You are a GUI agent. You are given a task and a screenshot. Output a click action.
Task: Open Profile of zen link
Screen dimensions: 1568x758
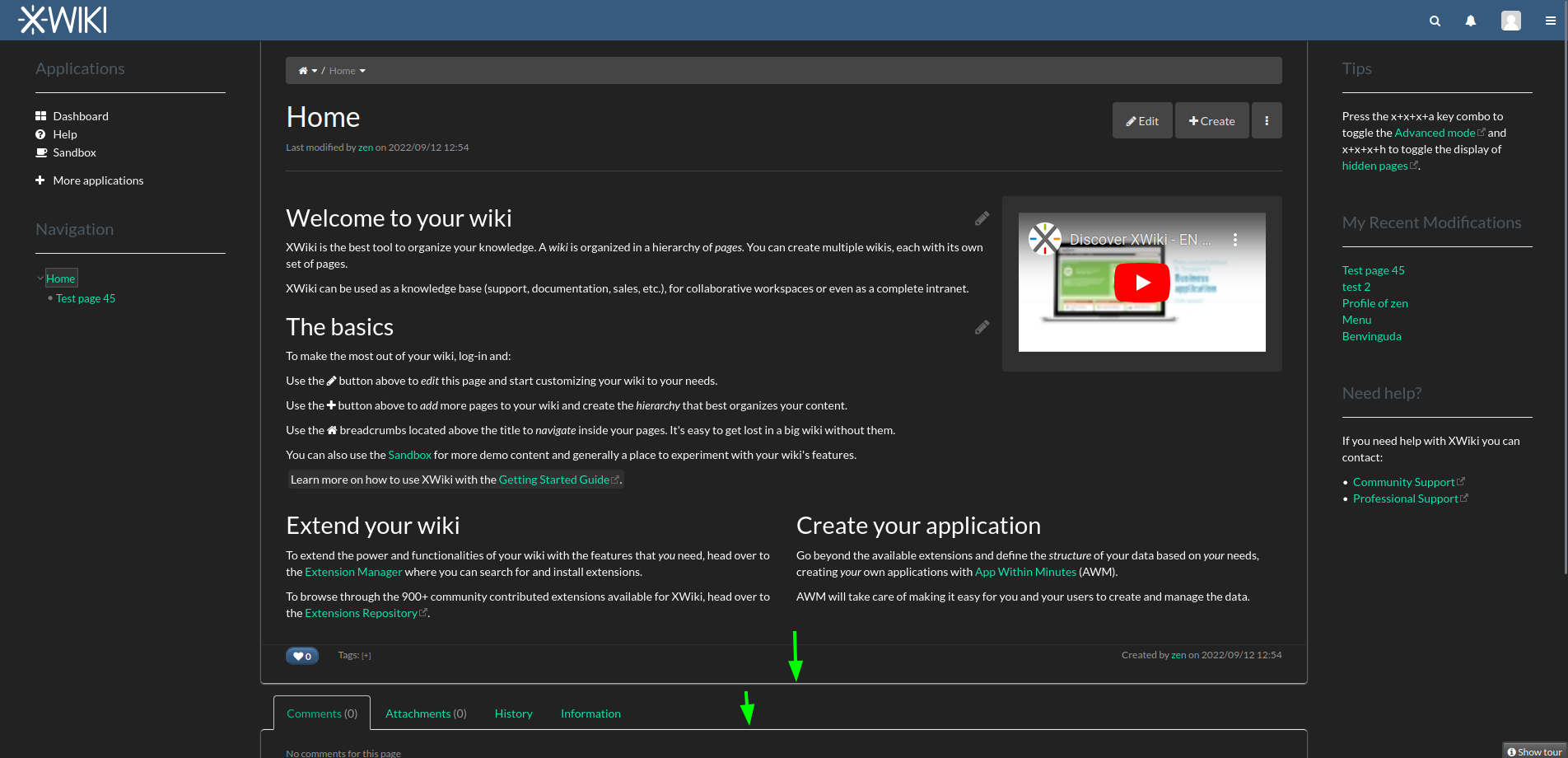tap(1375, 303)
